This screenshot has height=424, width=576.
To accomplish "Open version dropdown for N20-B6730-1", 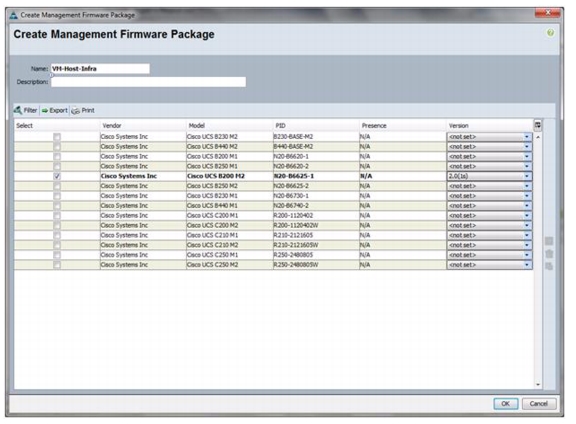I will (489, 196).
